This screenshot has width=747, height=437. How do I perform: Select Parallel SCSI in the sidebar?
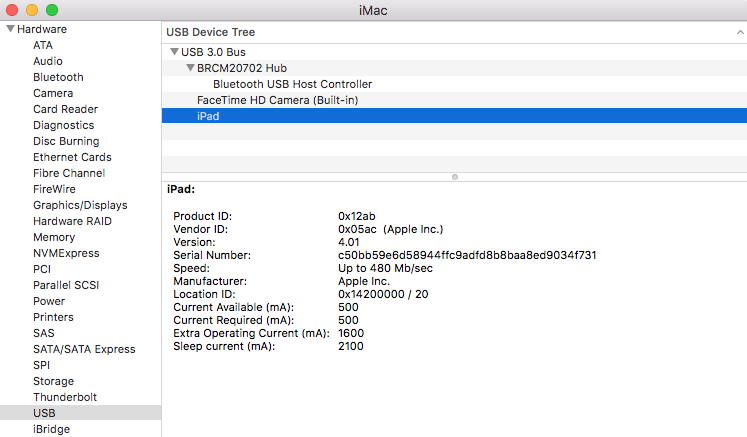click(66, 285)
